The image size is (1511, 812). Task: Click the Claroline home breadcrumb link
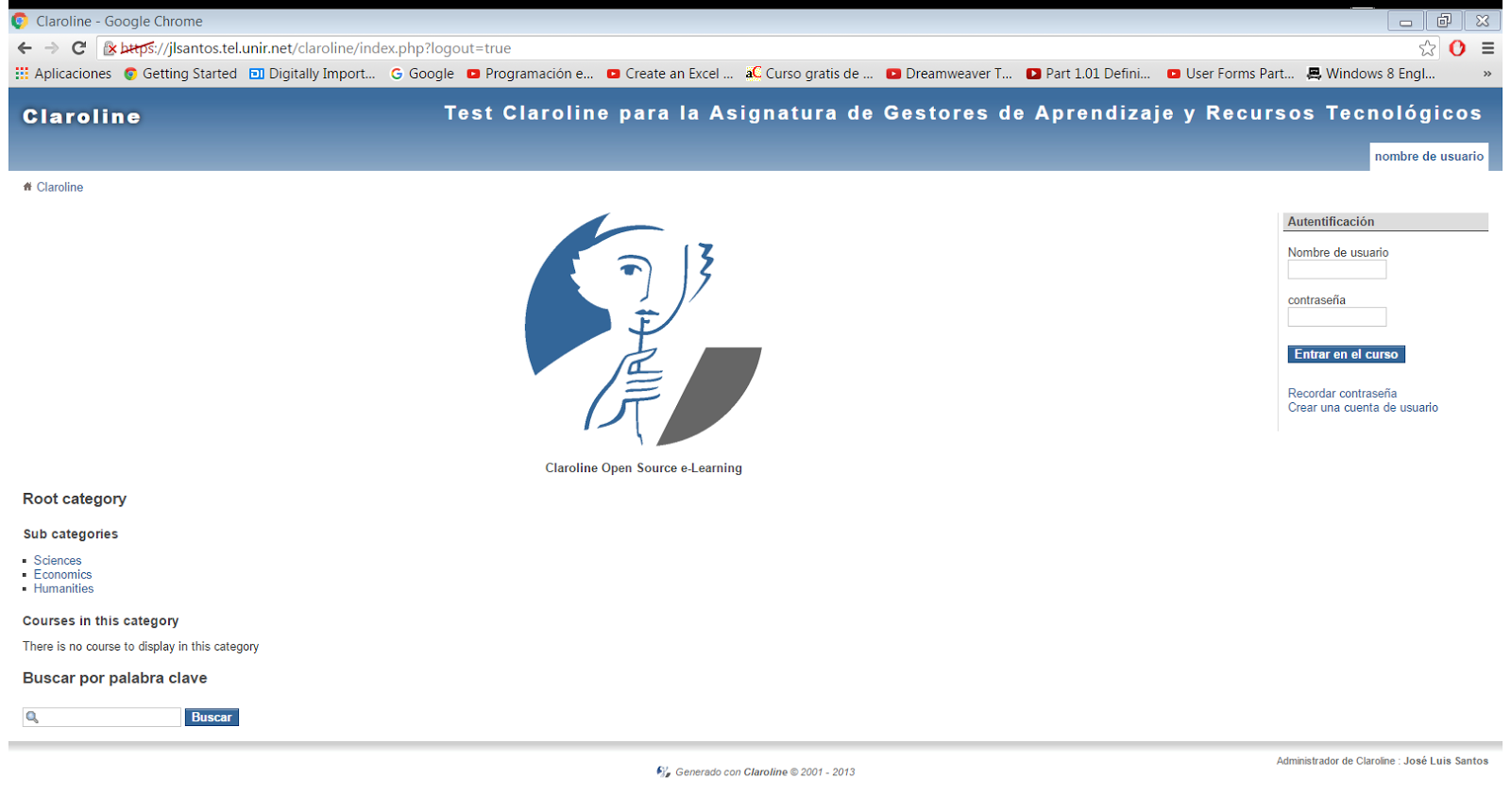[59, 187]
